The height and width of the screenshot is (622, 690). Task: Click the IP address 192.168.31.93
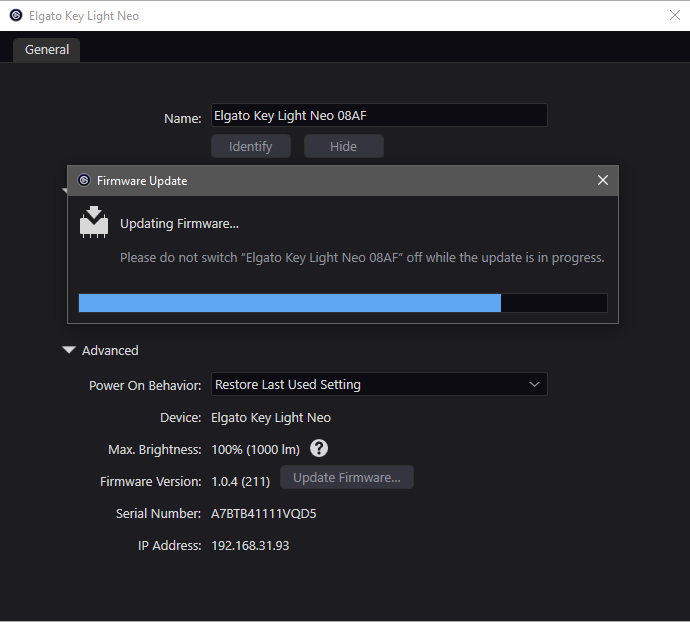click(250, 546)
